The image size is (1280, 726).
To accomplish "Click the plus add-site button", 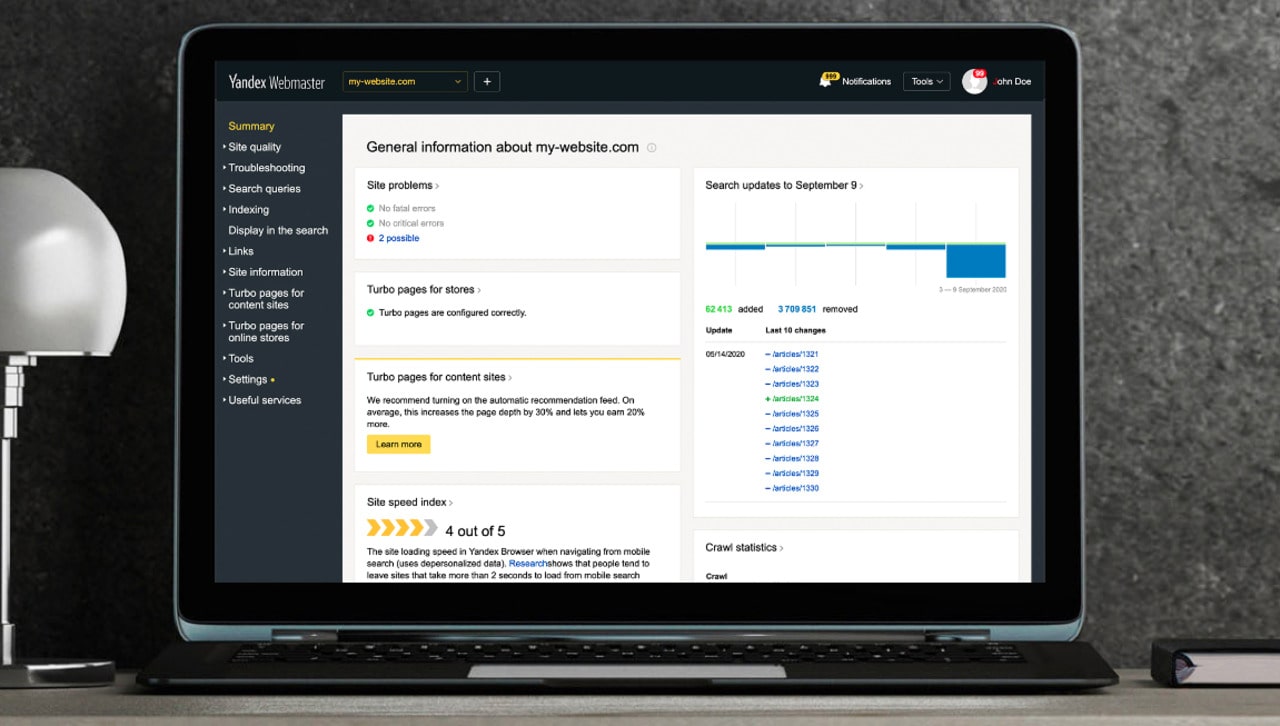I will [487, 82].
